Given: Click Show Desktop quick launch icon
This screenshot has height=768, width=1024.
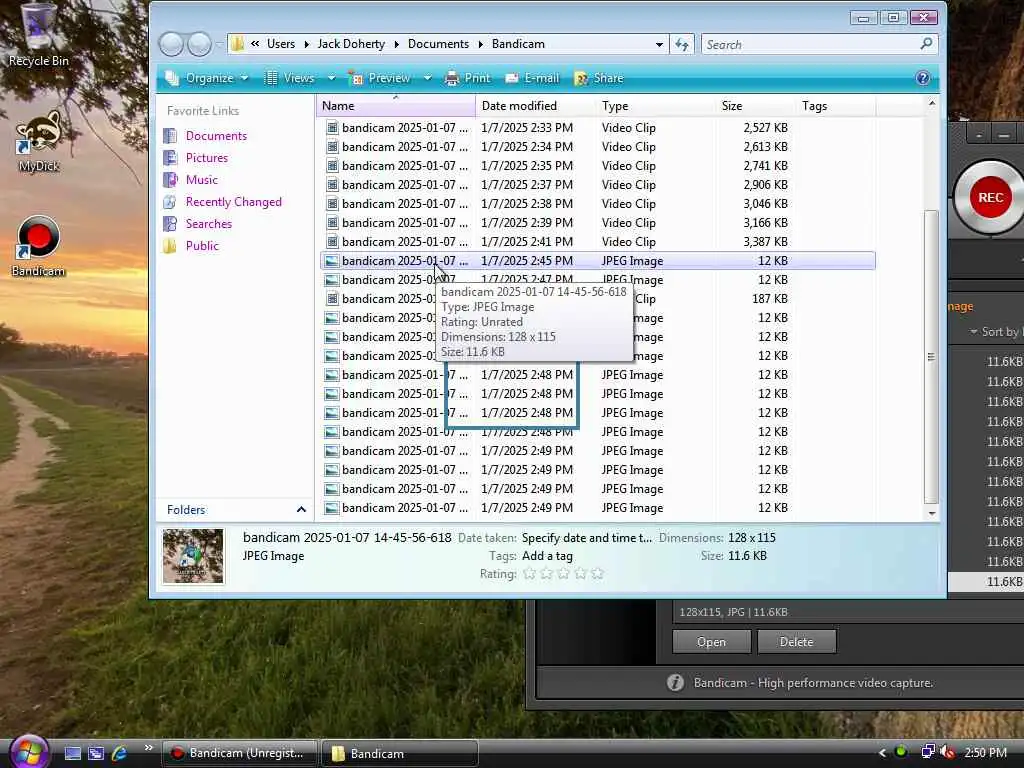Looking at the screenshot, I should pyautogui.click(x=72, y=753).
